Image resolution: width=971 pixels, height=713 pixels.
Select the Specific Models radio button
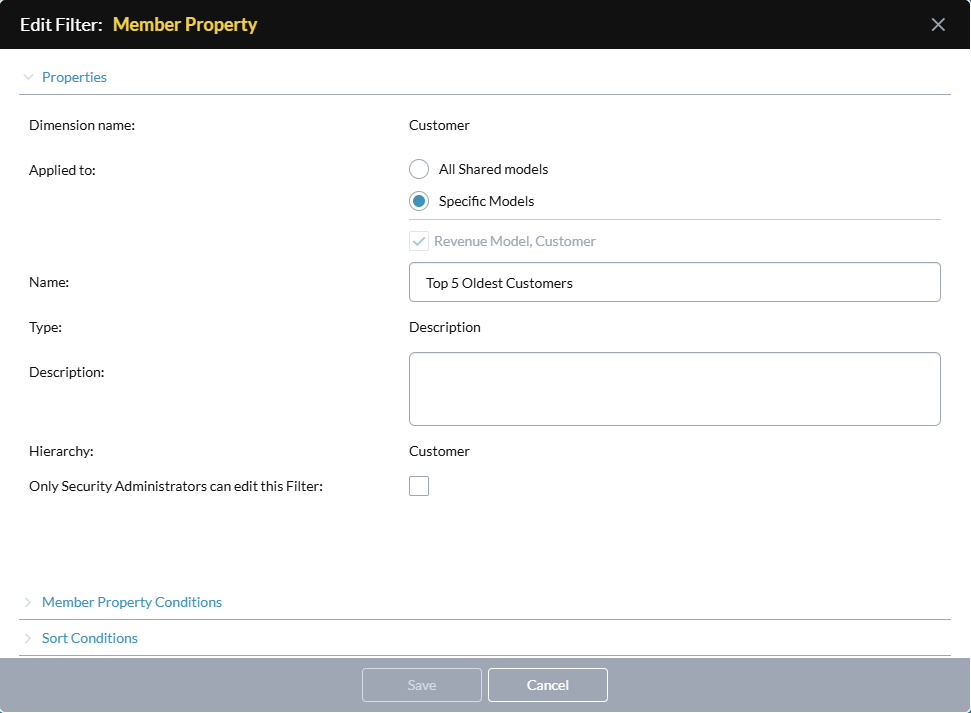pyautogui.click(x=419, y=201)
